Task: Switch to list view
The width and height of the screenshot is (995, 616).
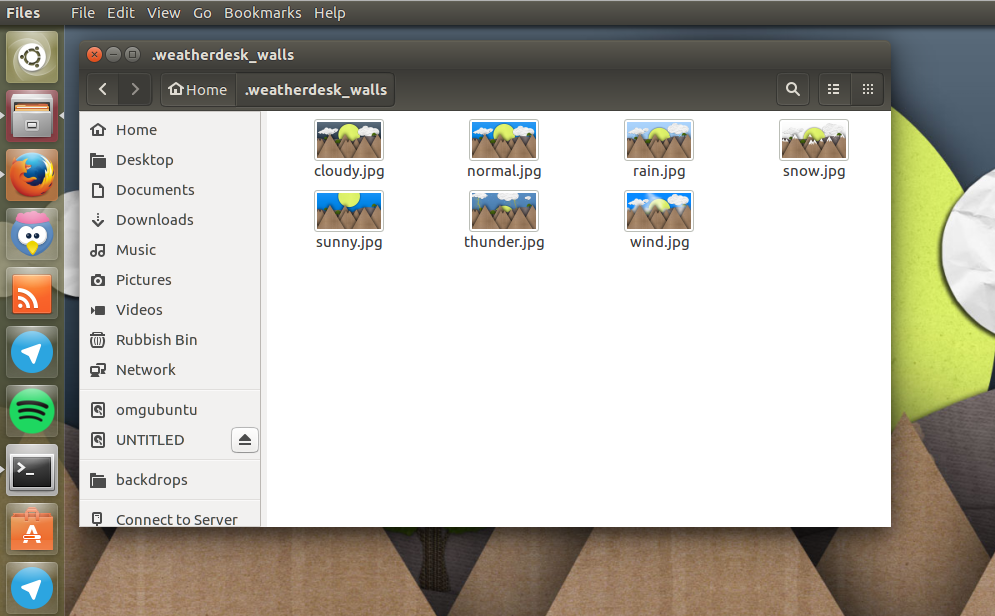Action: coord(833,89)
